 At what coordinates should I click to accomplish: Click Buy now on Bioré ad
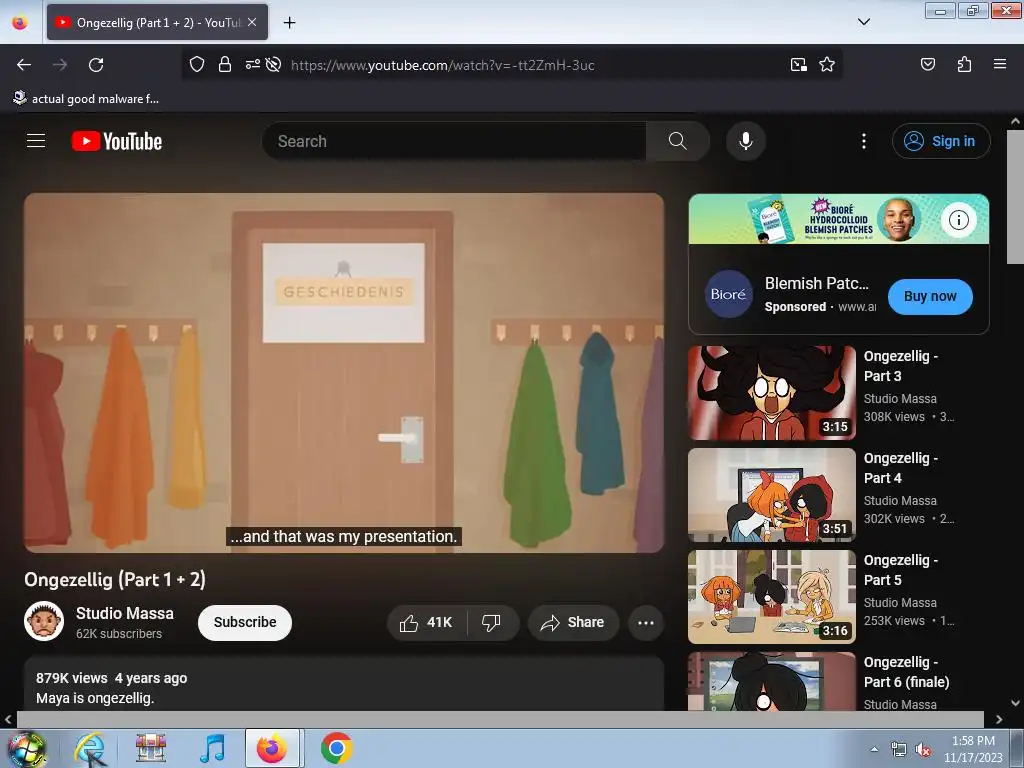click(930, 296)
